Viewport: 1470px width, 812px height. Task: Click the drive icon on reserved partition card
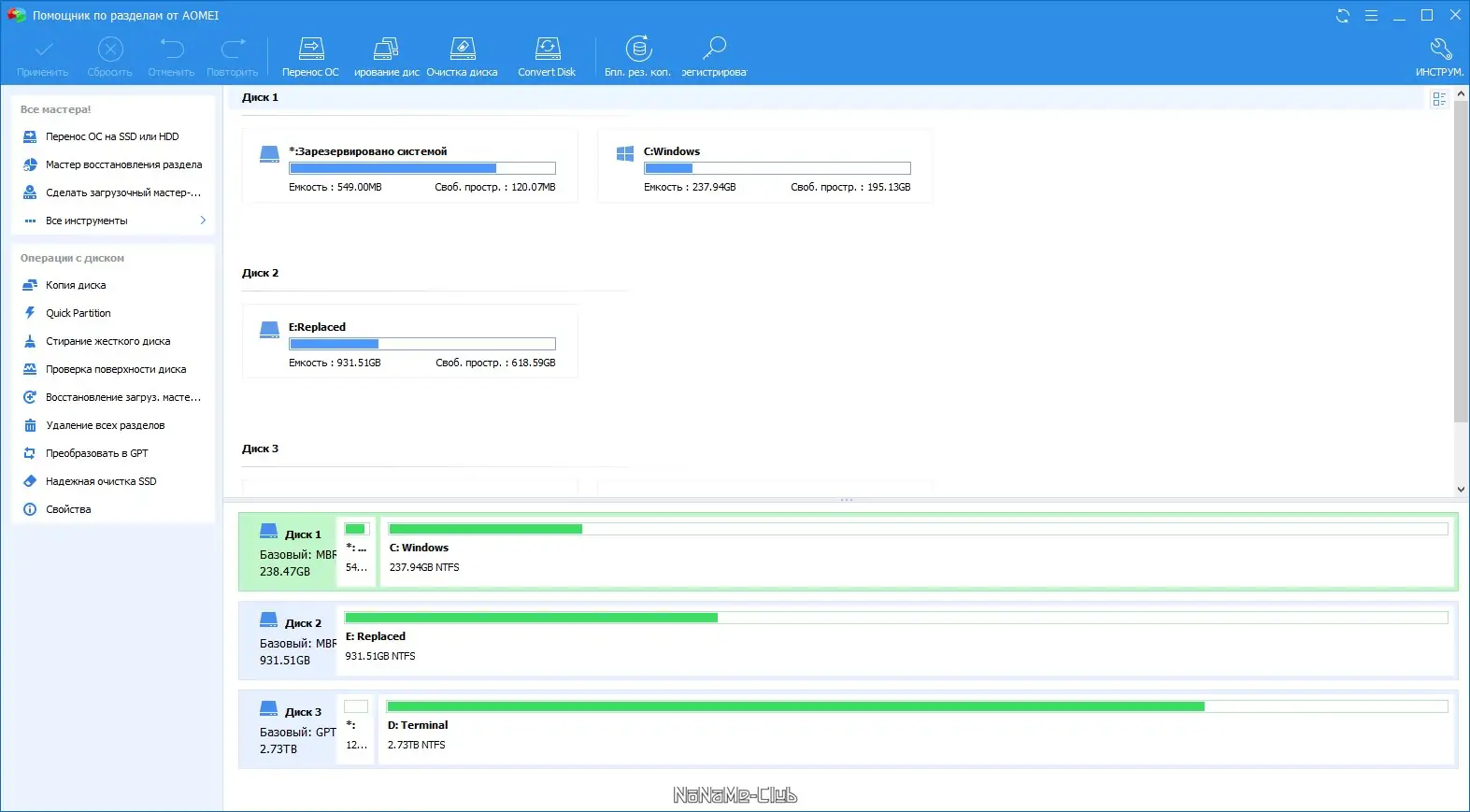click(x=269, y=154)
